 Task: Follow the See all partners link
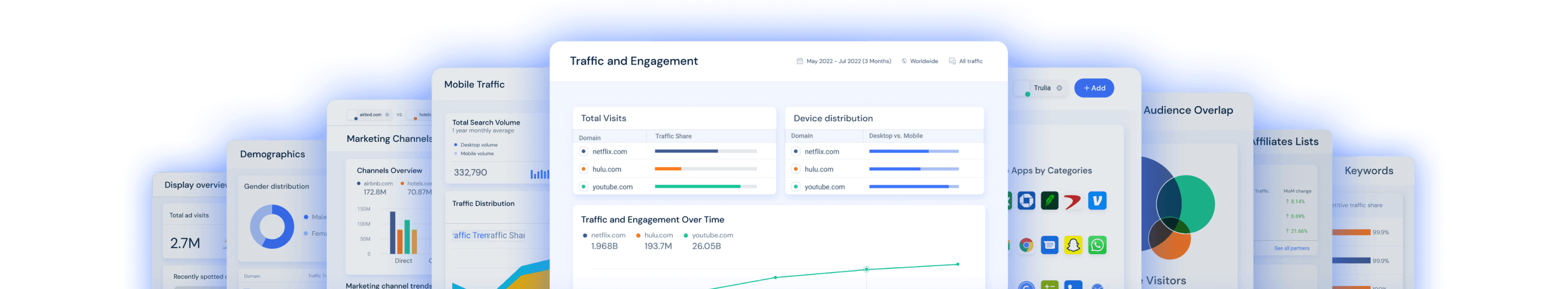[1291, 248]
